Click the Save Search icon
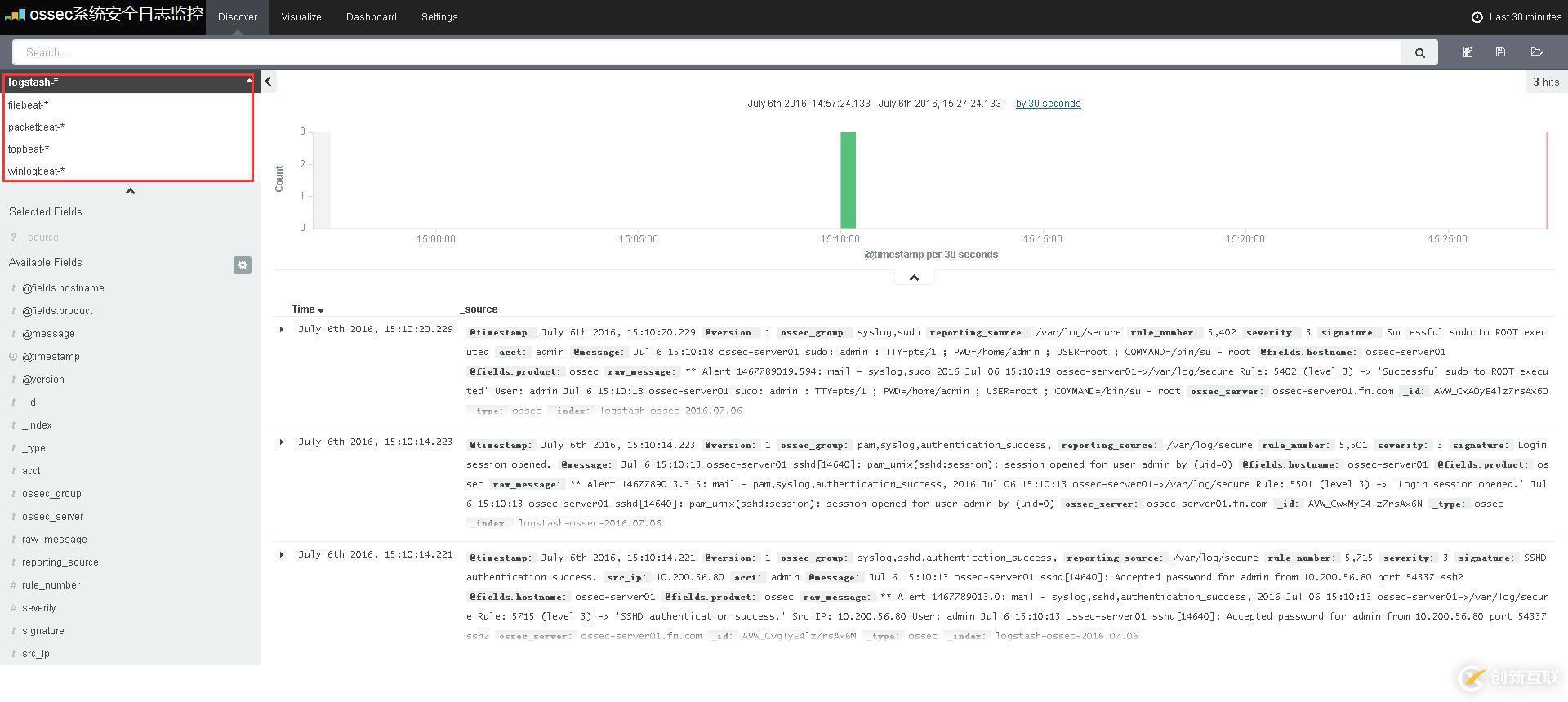The width and height of the screenshot is (1568, 702). click(x=1500, y=52)
